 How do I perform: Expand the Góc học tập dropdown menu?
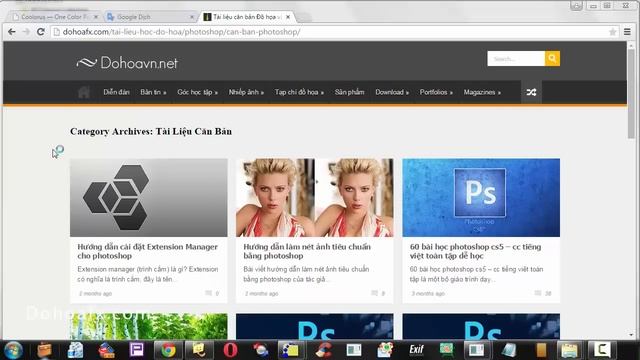coord(197,92)
